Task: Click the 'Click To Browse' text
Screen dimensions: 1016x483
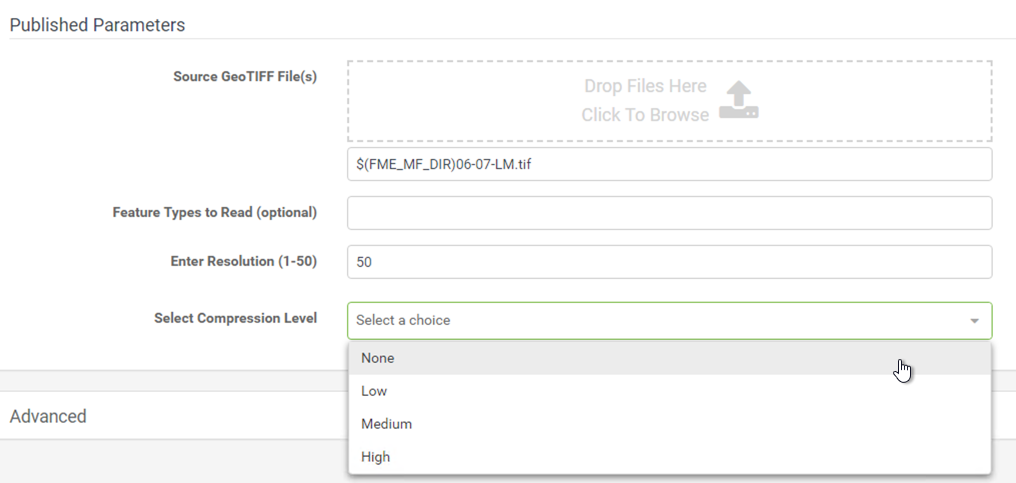Action: pyautogui.click(x=645, y=115)
